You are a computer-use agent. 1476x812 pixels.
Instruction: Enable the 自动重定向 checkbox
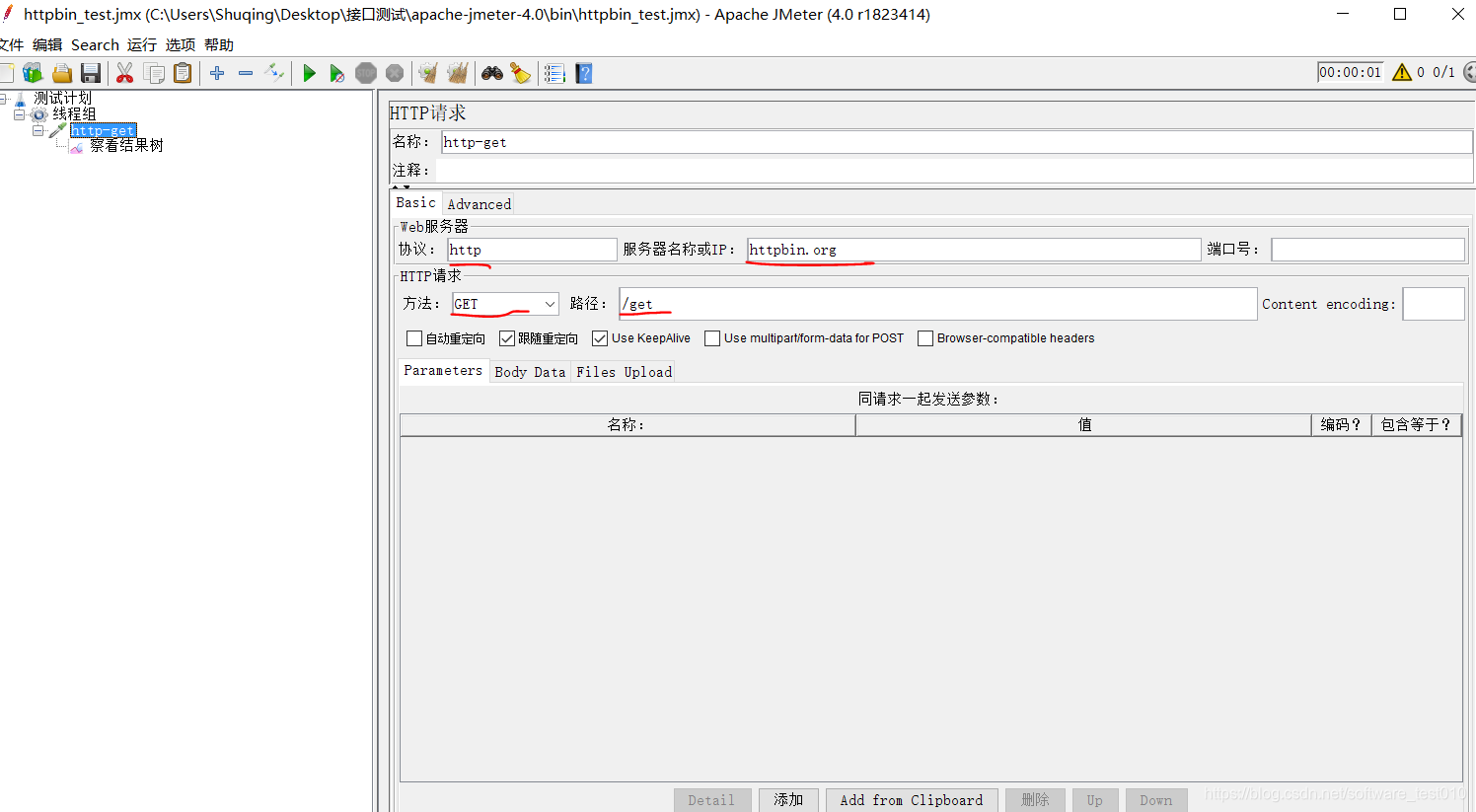(414, 338)
